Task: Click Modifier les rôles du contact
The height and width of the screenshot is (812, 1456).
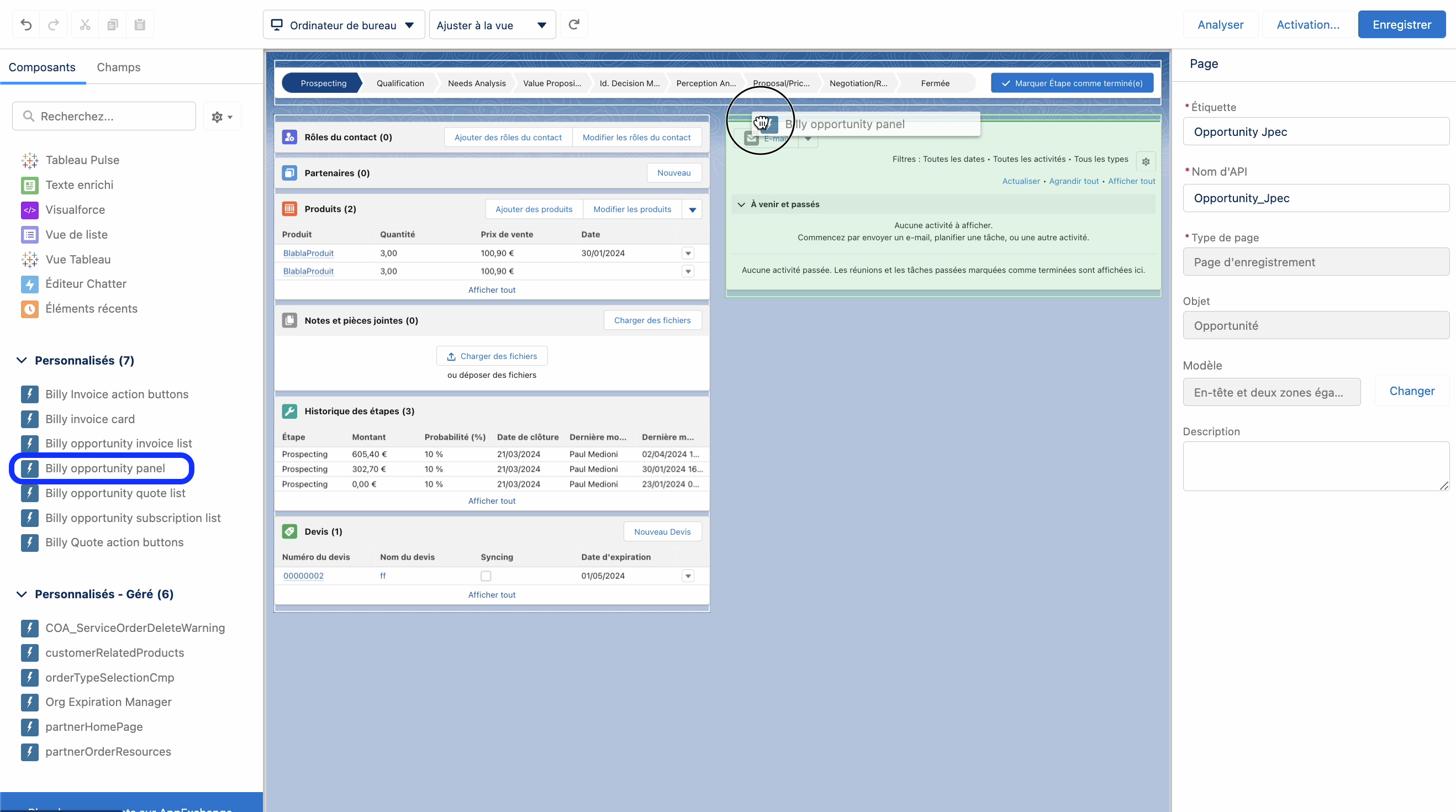Action: [636, 138]
